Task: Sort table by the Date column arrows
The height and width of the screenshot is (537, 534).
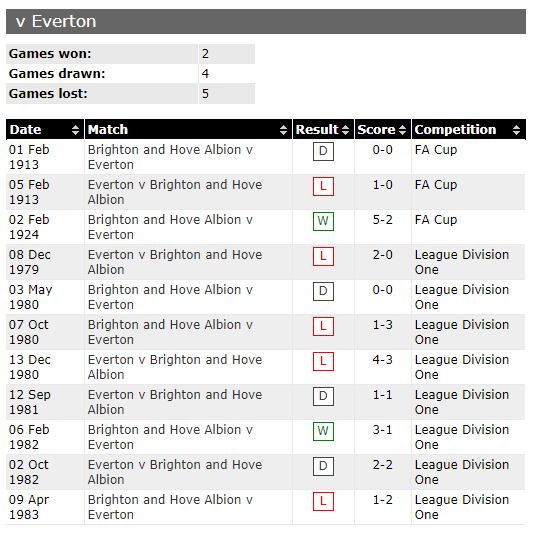Action: (75, 130)
